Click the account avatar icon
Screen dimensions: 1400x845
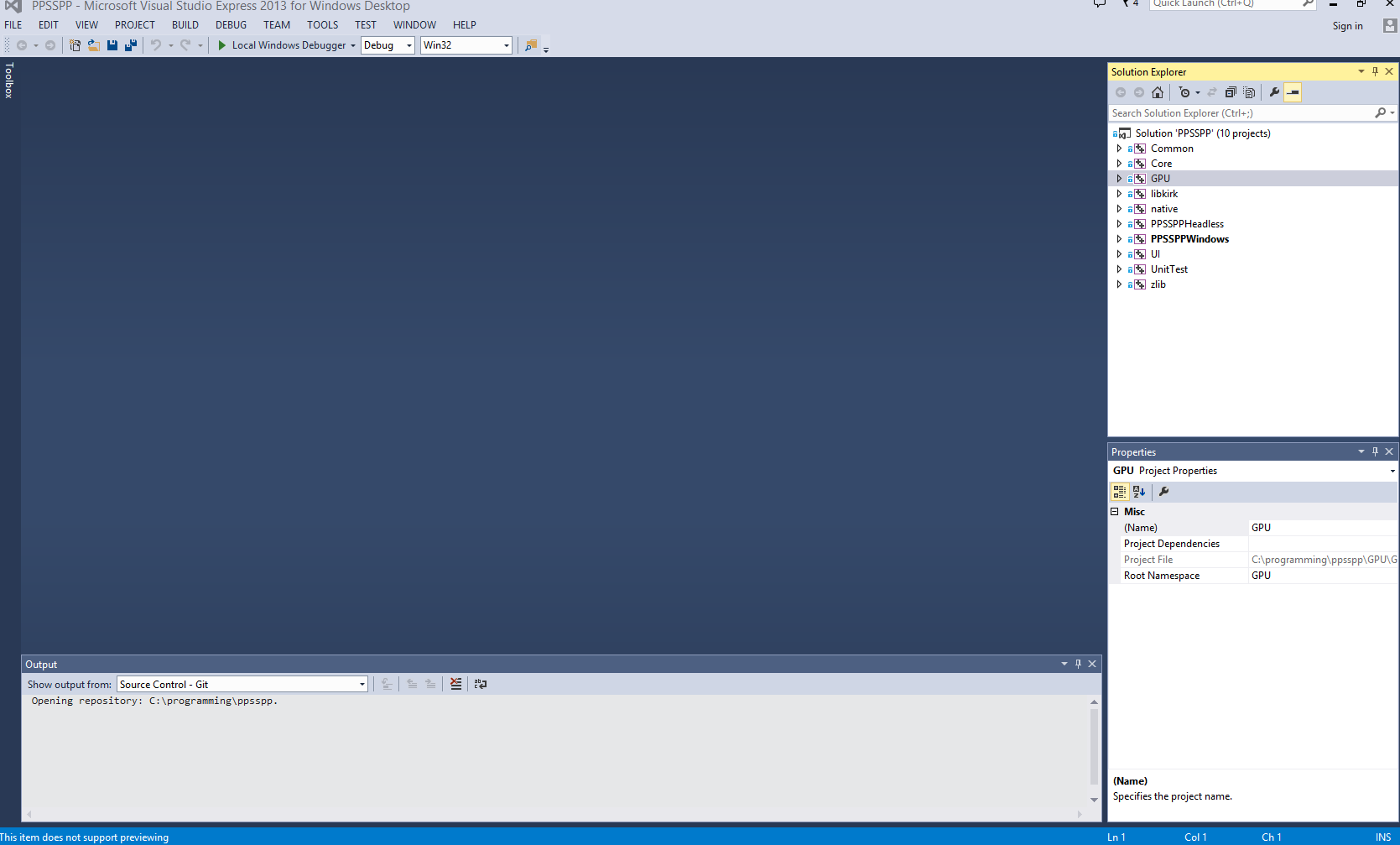coord(1390,25)
